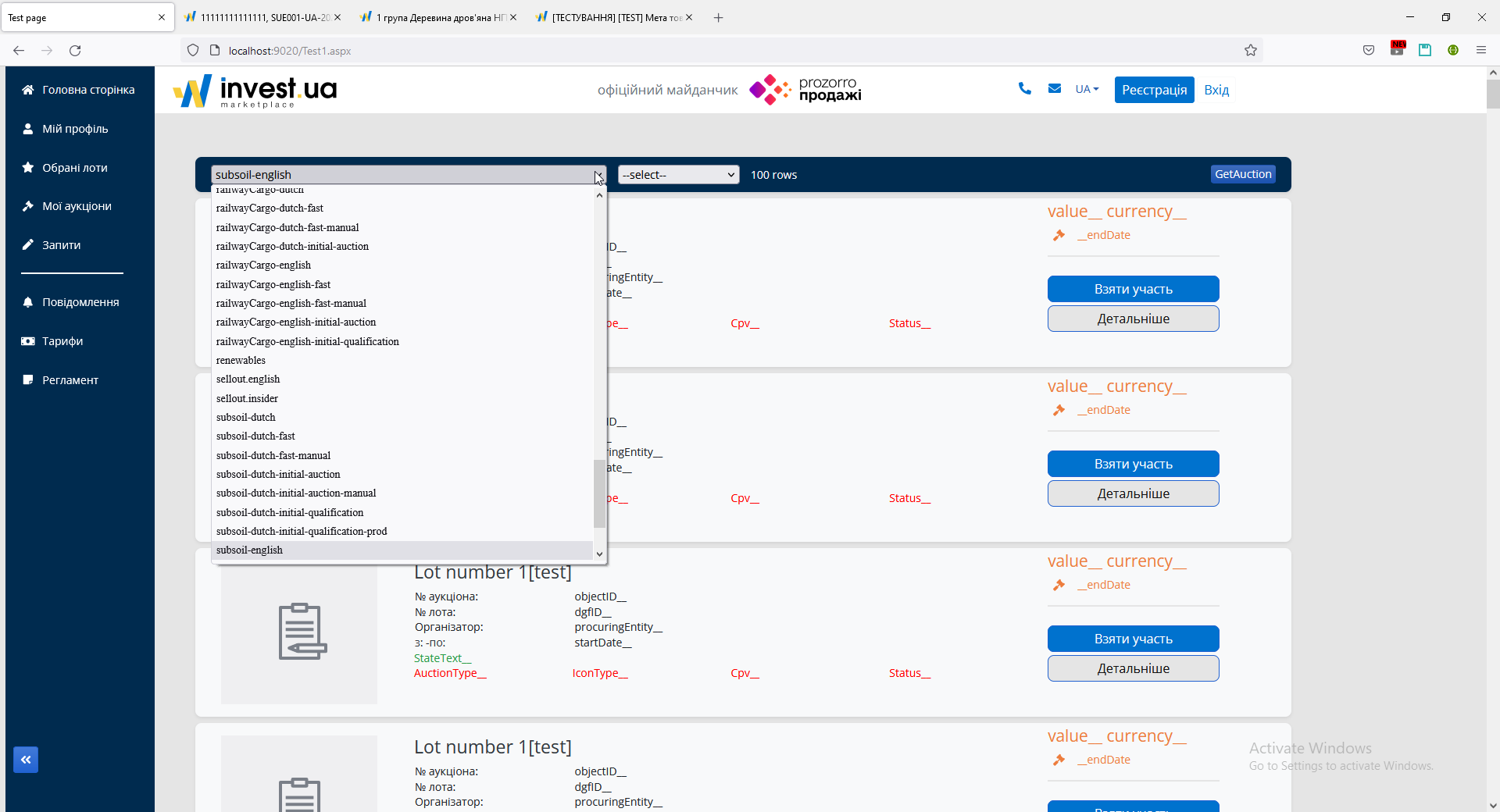Click the green round extension icon
1500x812 pixels.
click(1453, 50)
